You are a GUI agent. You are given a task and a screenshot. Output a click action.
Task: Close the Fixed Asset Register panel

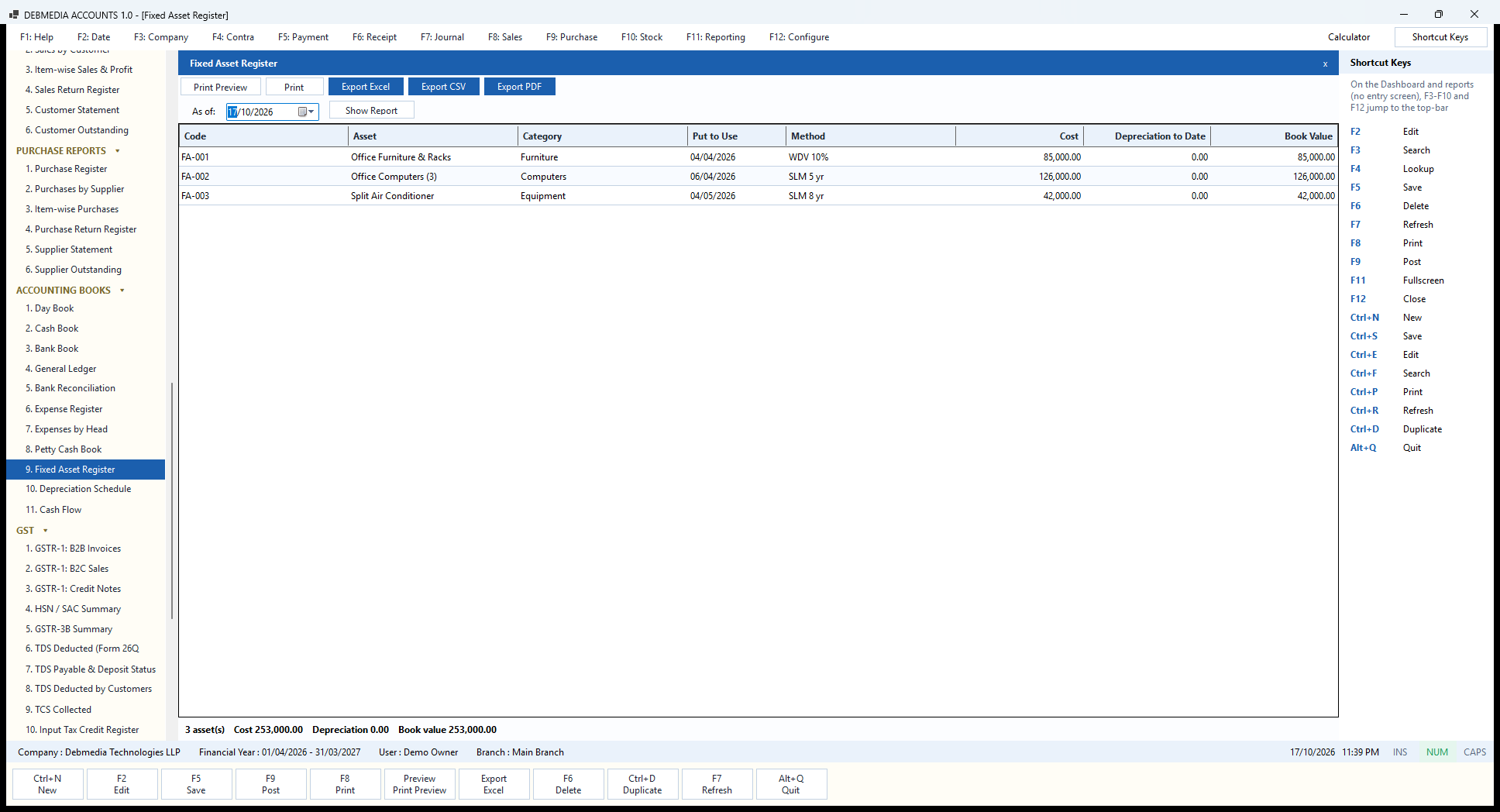pos(1325,64)
